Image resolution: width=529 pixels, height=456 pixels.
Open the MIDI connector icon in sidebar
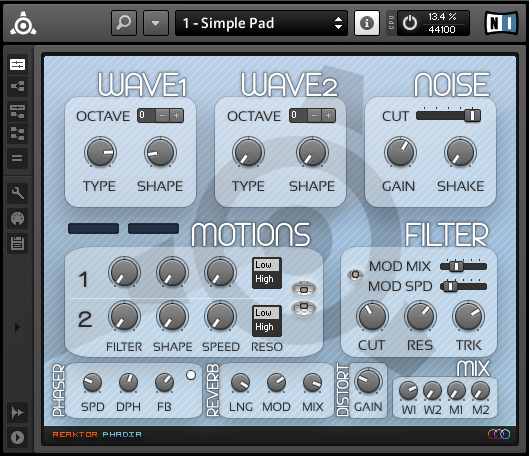point(17,218)
